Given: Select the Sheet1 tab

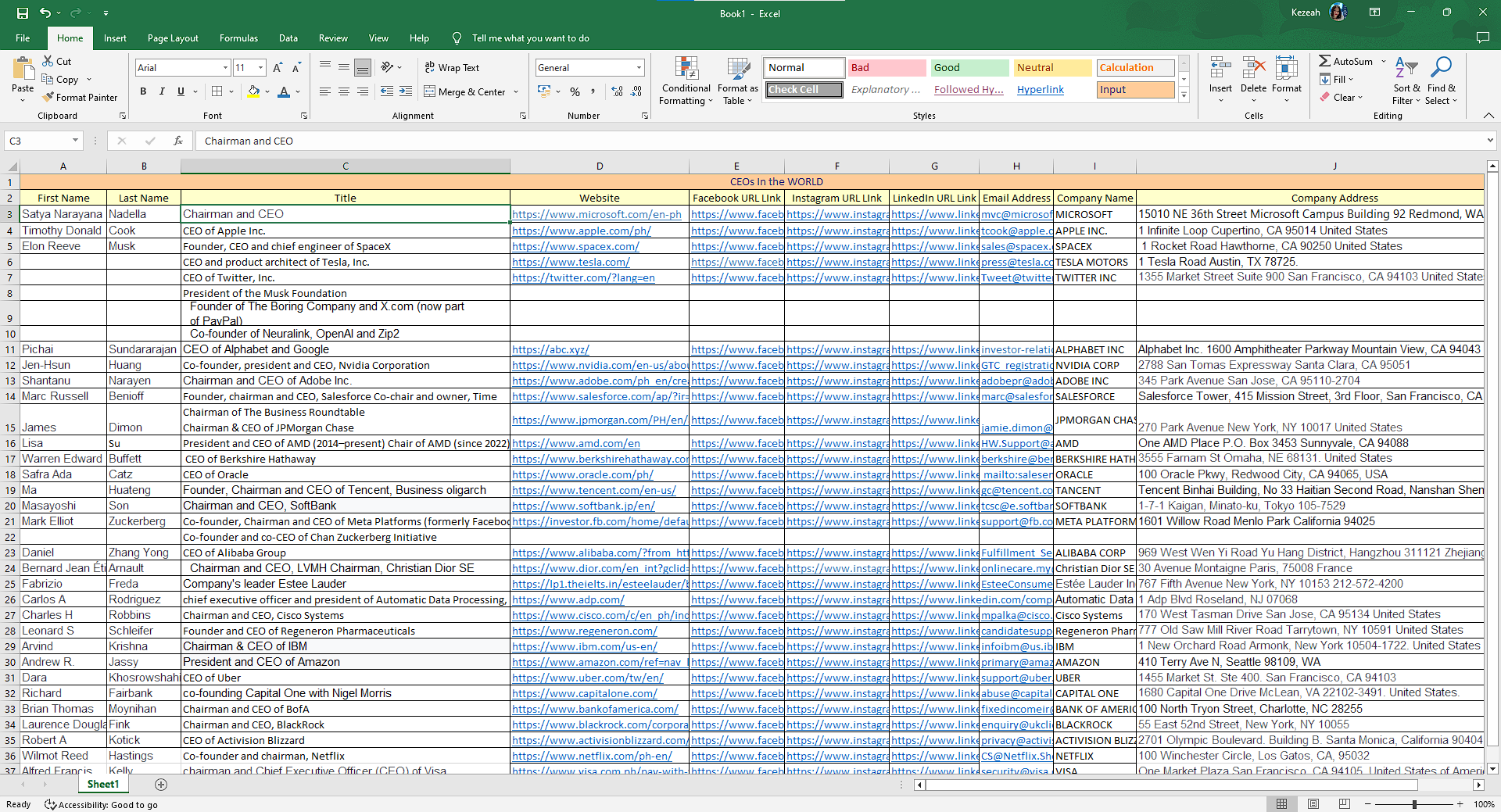Looking at the screenshot, I should coord(103,784).
